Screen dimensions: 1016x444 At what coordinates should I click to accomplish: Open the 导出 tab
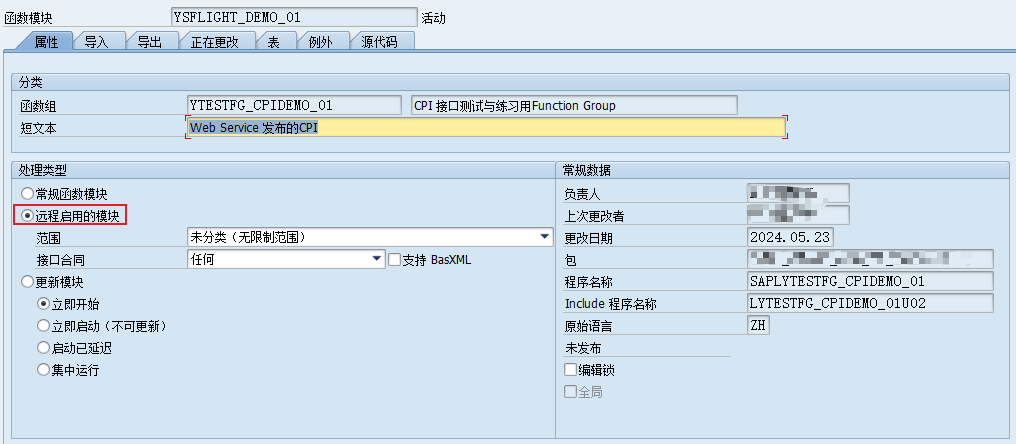(x=149, y=42)
